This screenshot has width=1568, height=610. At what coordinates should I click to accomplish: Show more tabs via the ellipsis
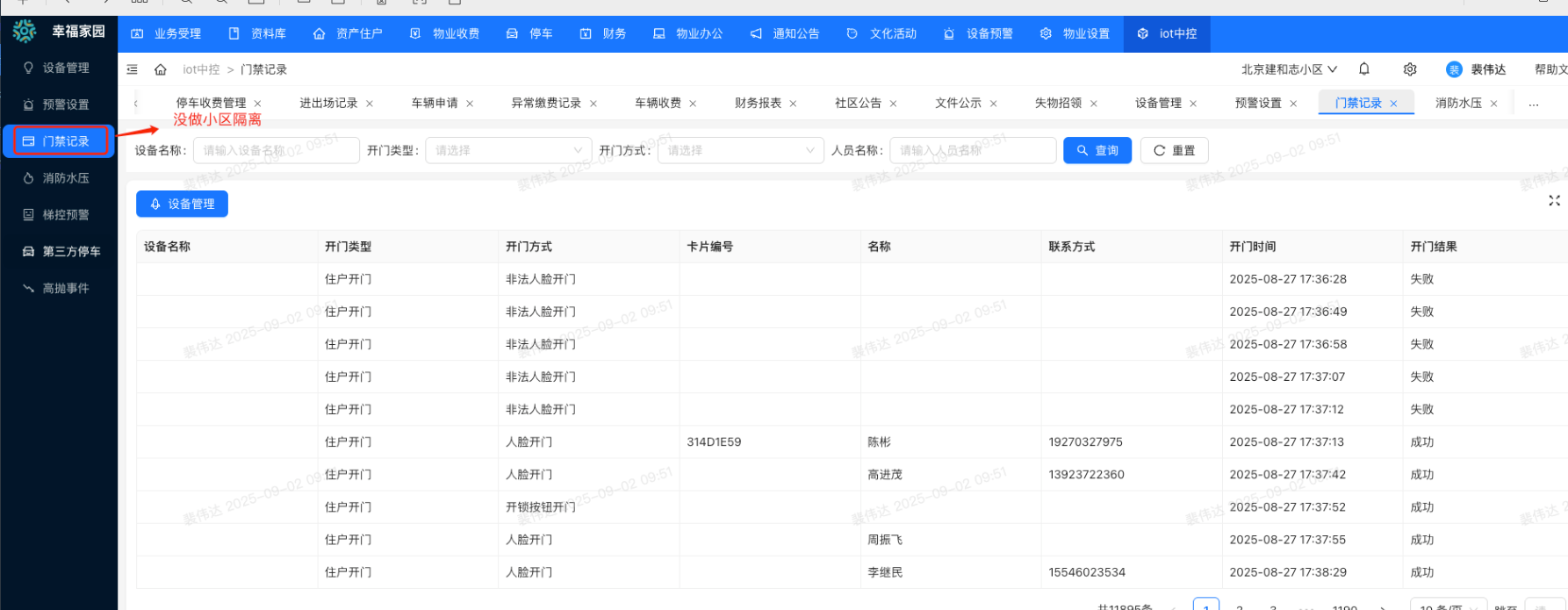[x=1533, y=104]
